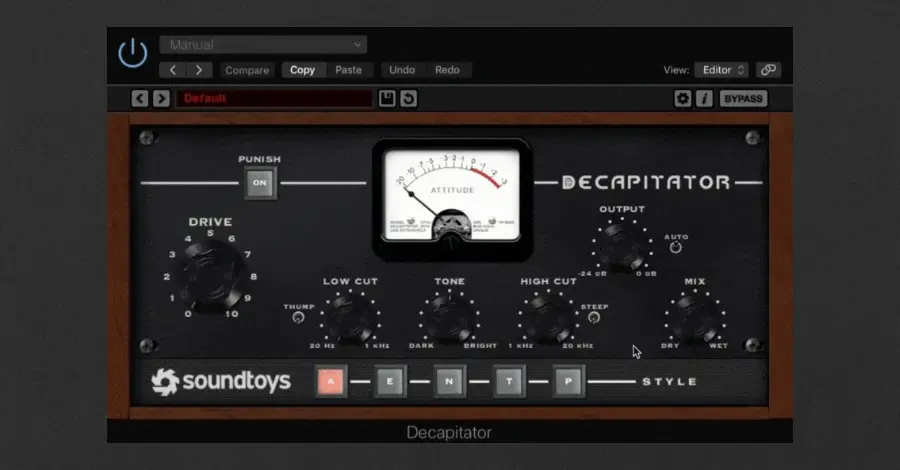Click the Copy button
The height and width of the screenshot is (470, 900).
tap(302, 70)
